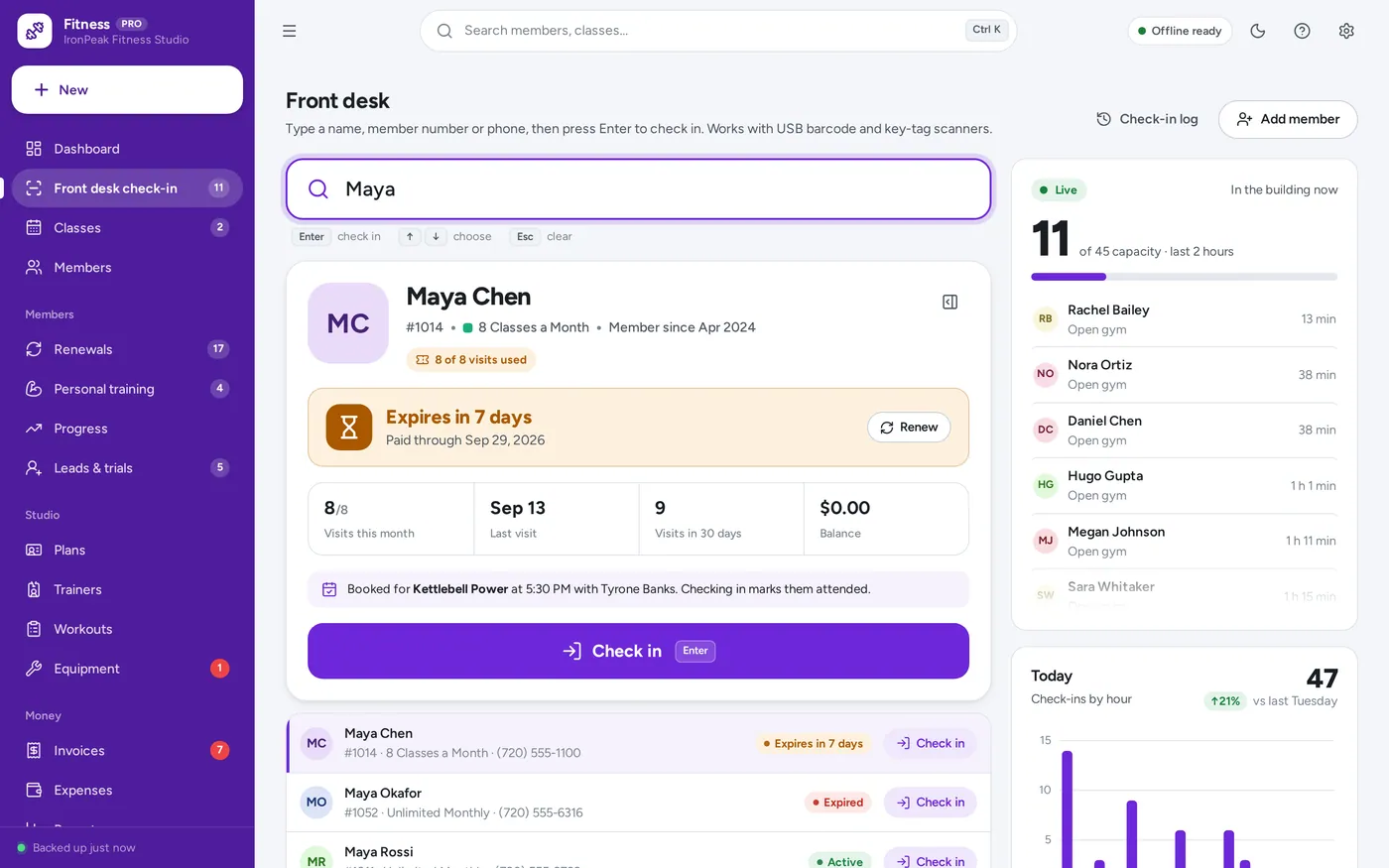1389x868 pixels.
Task: Click the top Search members, classes field
Action: [718, 31]
